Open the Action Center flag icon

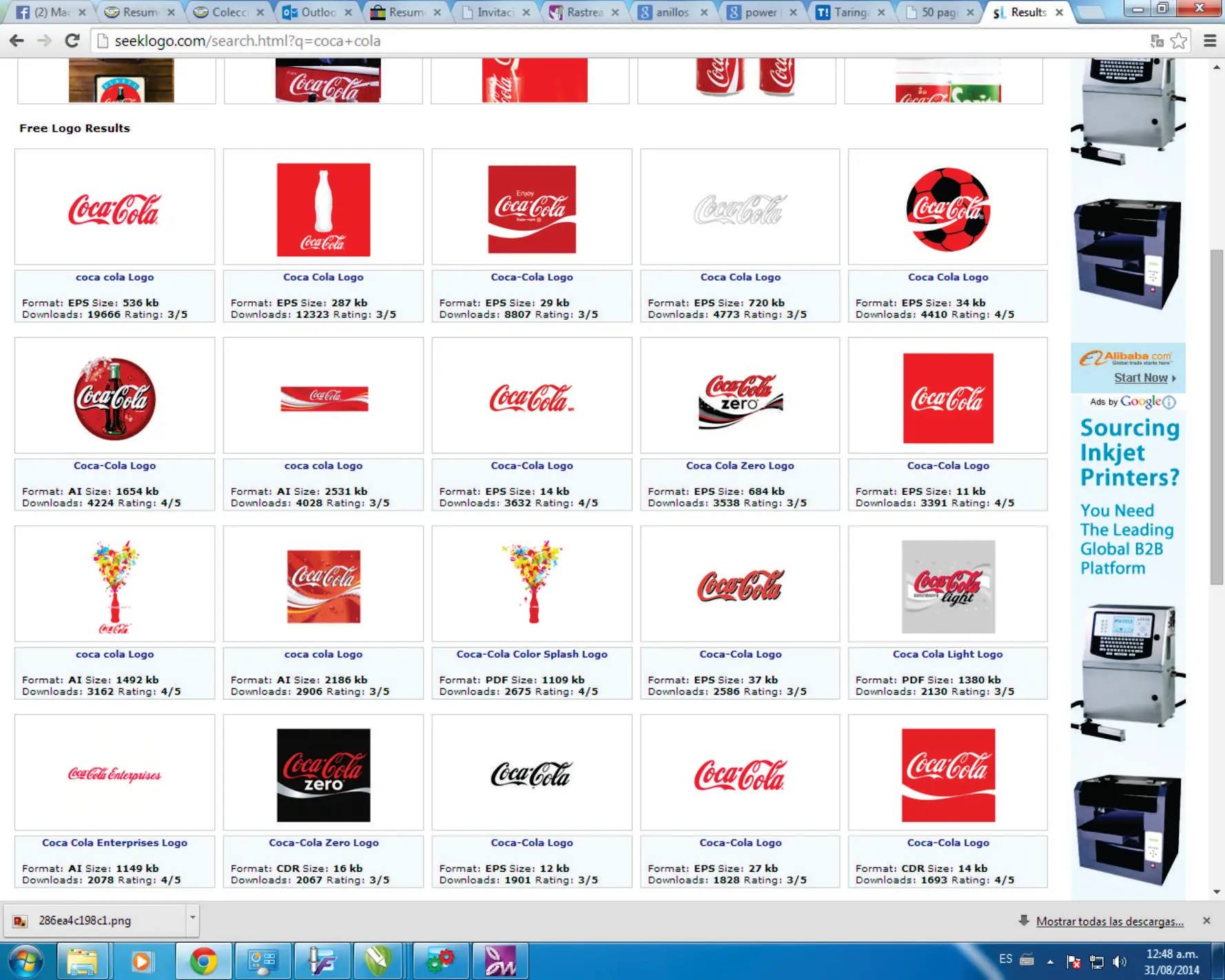coord(1073,961)
